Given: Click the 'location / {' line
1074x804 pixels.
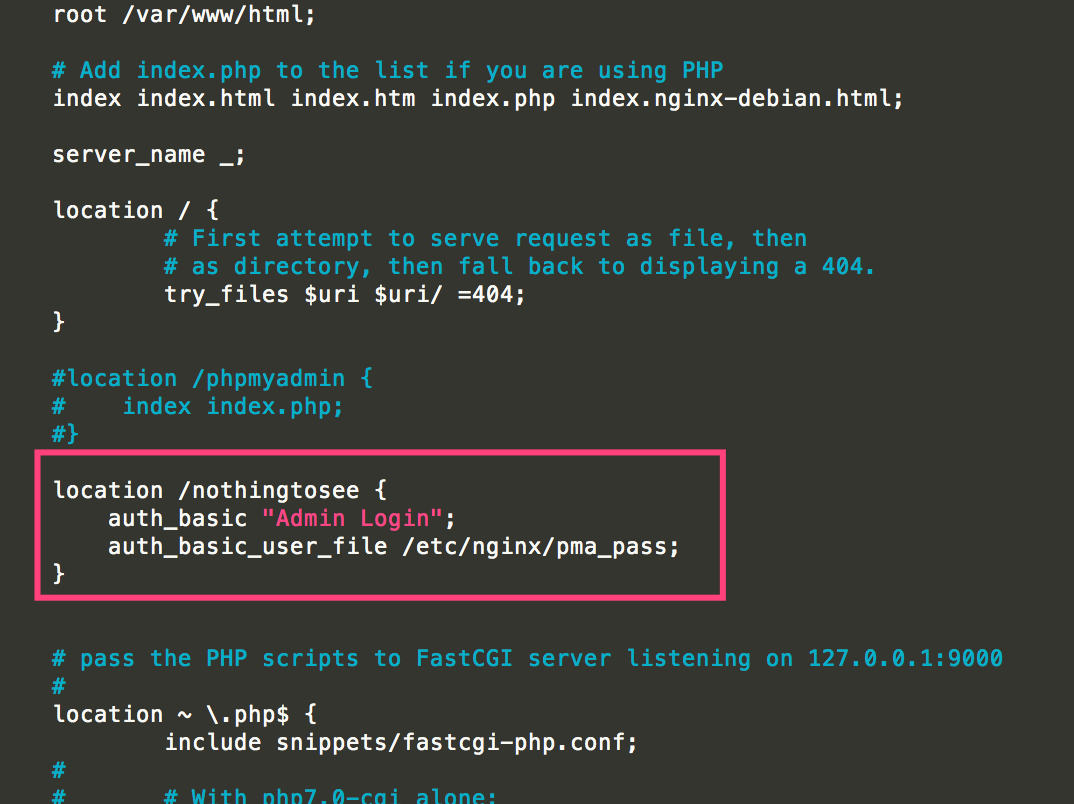Looking at the screenshot, I should (136, 210).
